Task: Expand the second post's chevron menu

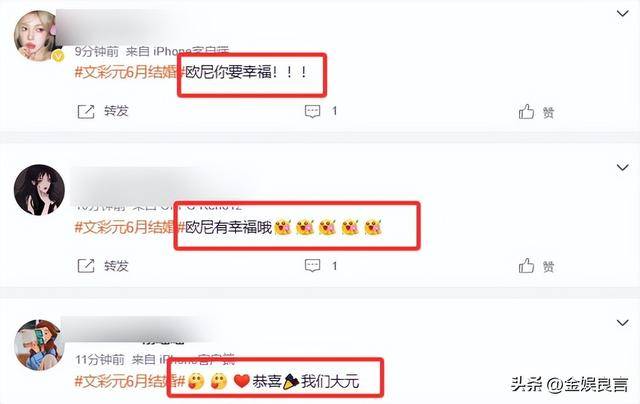Action: (622, 167)
